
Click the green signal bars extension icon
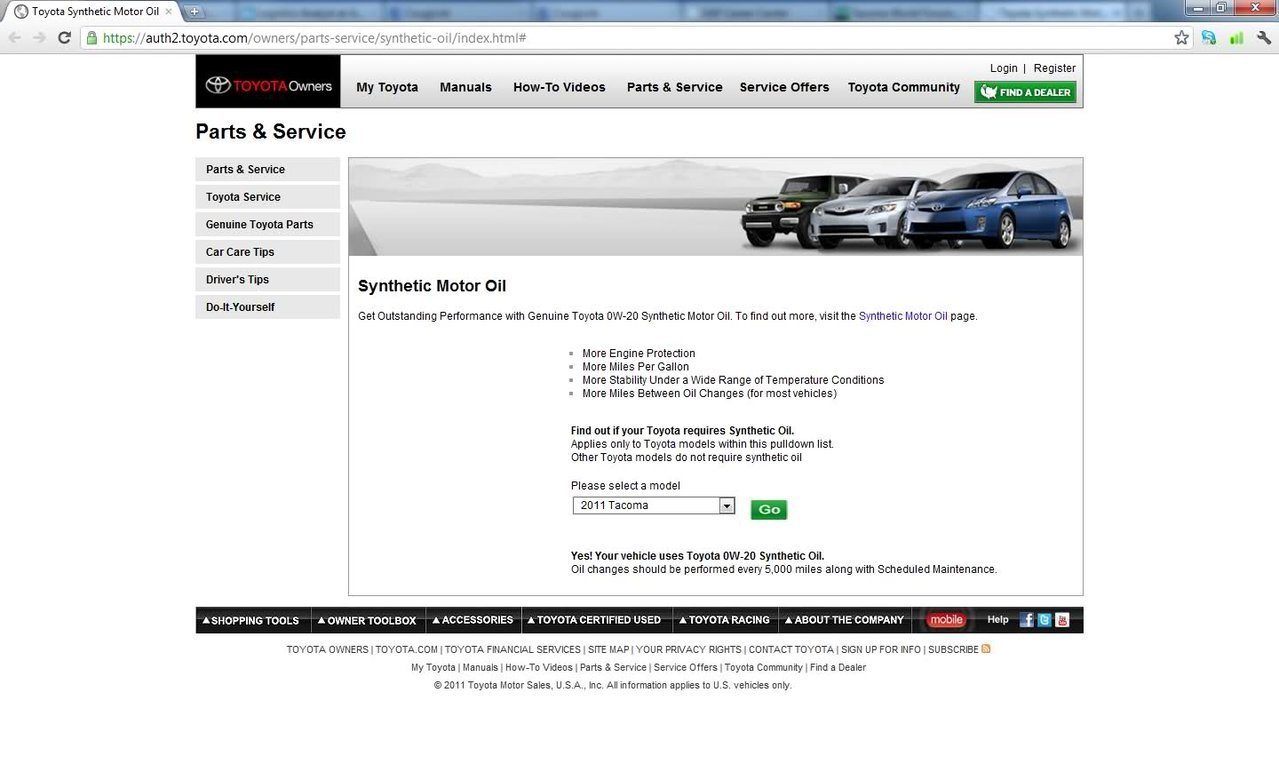pos(1236,38)
